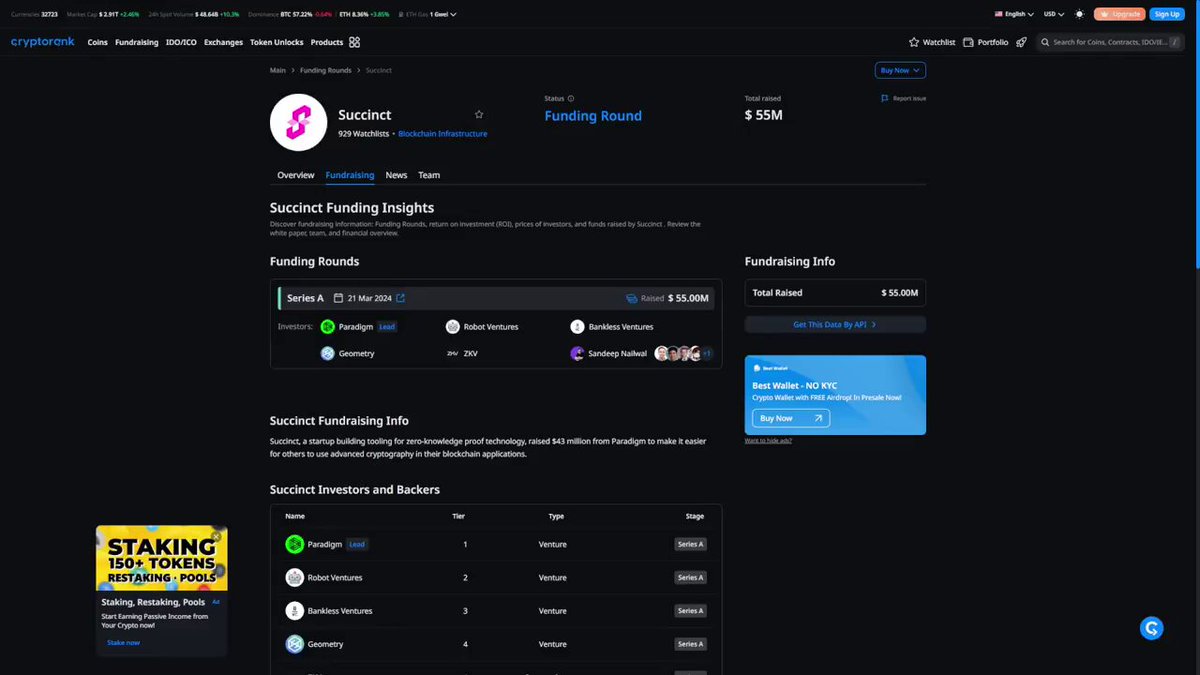Open the Fundraising nav menu

(x=137, y=42)
